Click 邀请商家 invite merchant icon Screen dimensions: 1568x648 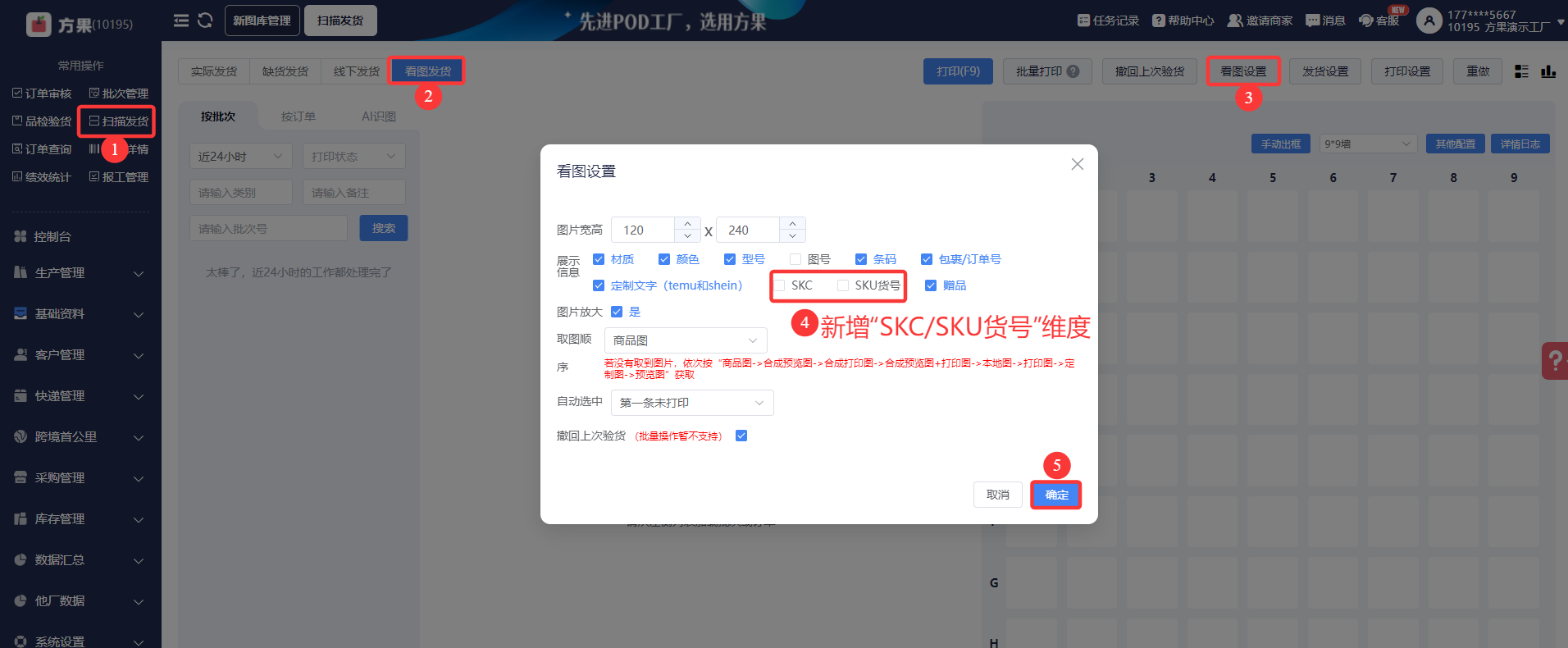pos(1234,21)
